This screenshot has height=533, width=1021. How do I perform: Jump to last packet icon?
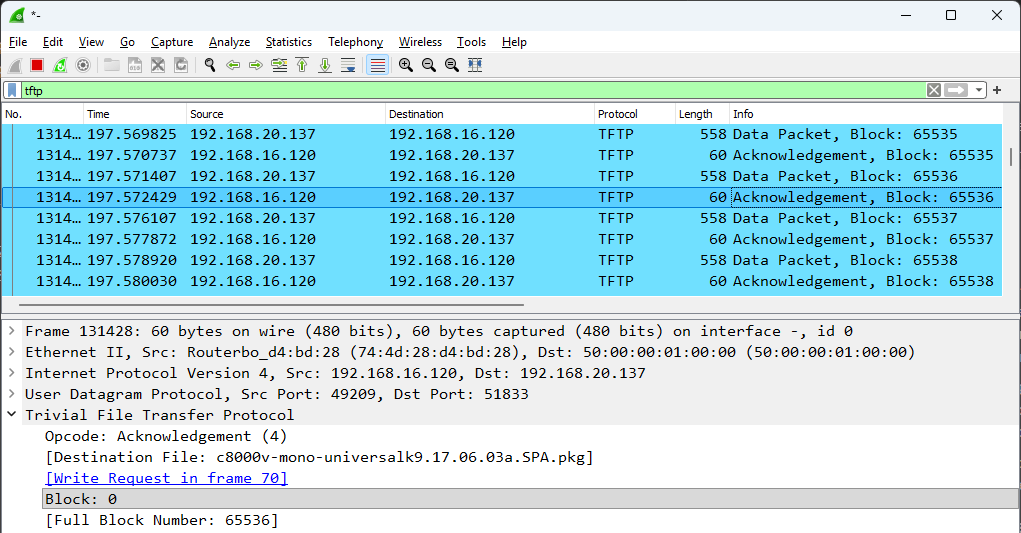(325, 65)
